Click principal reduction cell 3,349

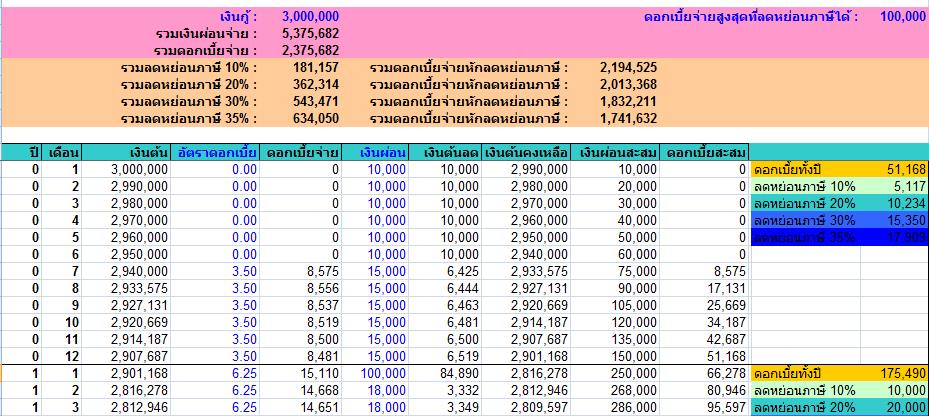(x=446, y=408)
